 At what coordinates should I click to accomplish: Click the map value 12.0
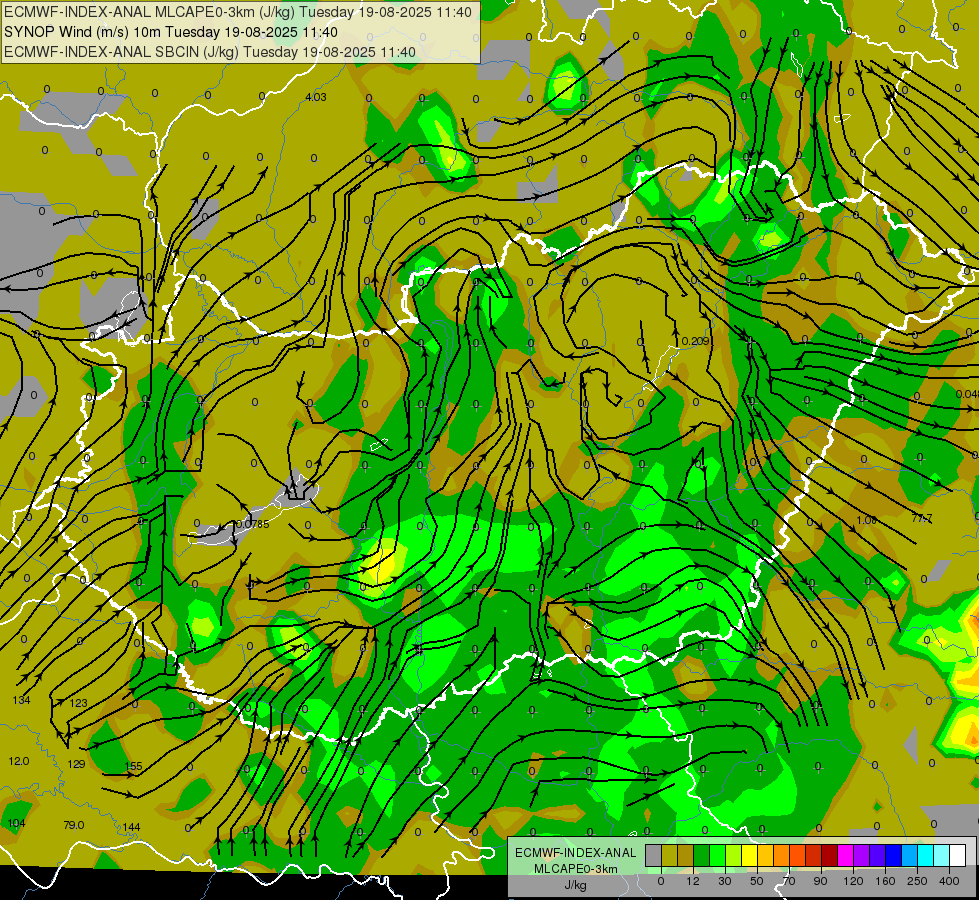pos(19,761)
